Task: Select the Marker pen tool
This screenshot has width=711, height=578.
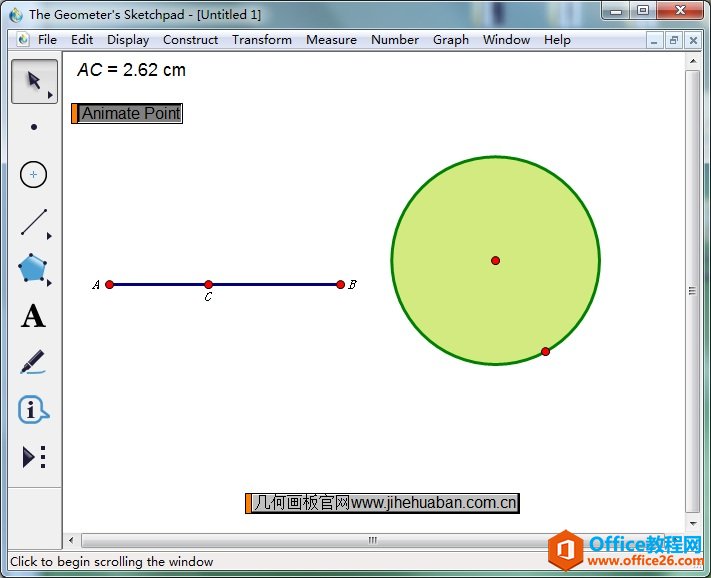Action: 33,362
